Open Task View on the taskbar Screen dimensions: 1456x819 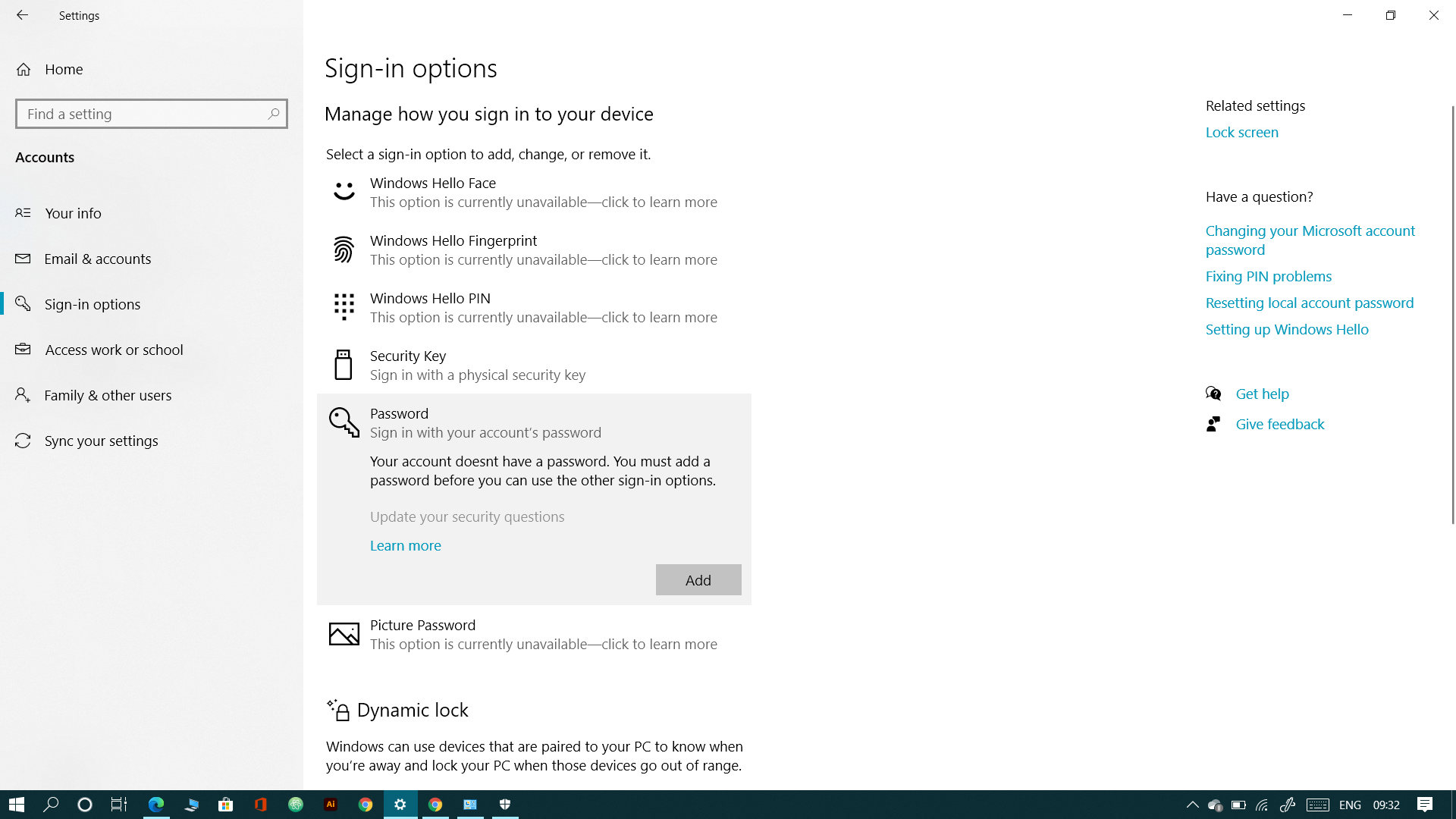pyautogui.click(x=119, y=805)
